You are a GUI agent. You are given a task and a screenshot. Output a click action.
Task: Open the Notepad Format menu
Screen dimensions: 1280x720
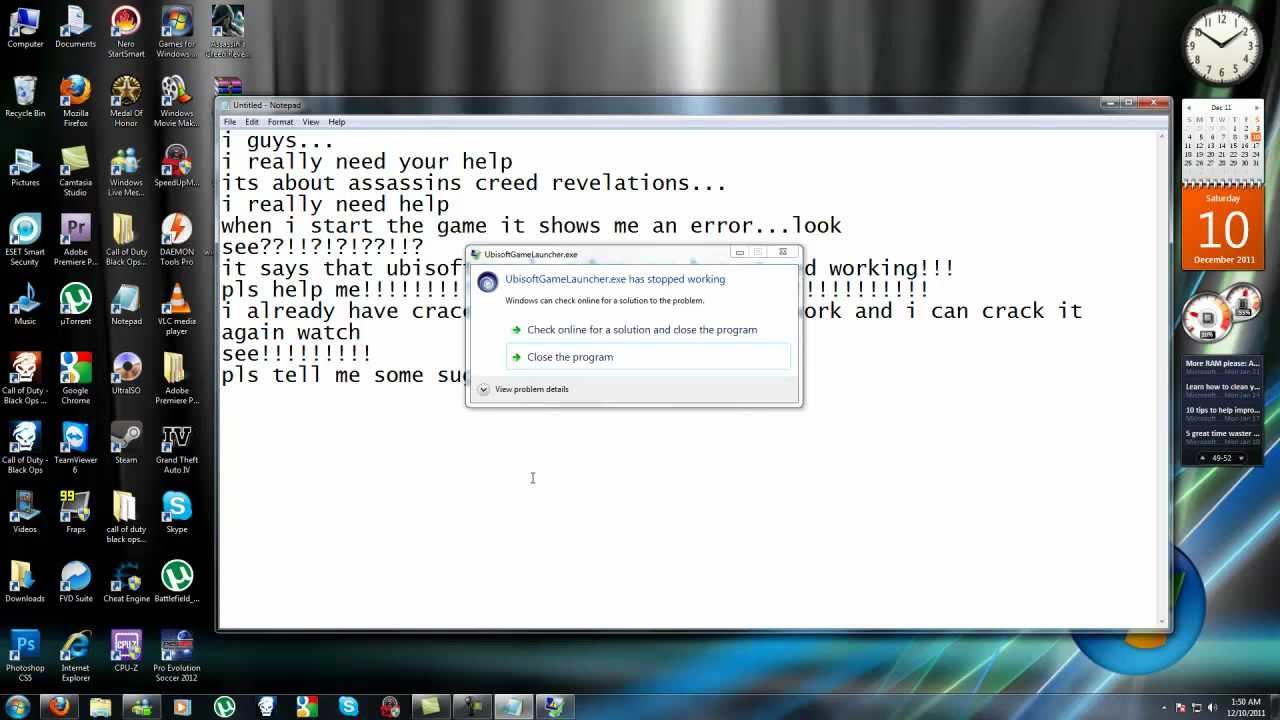tap(280, 122)
